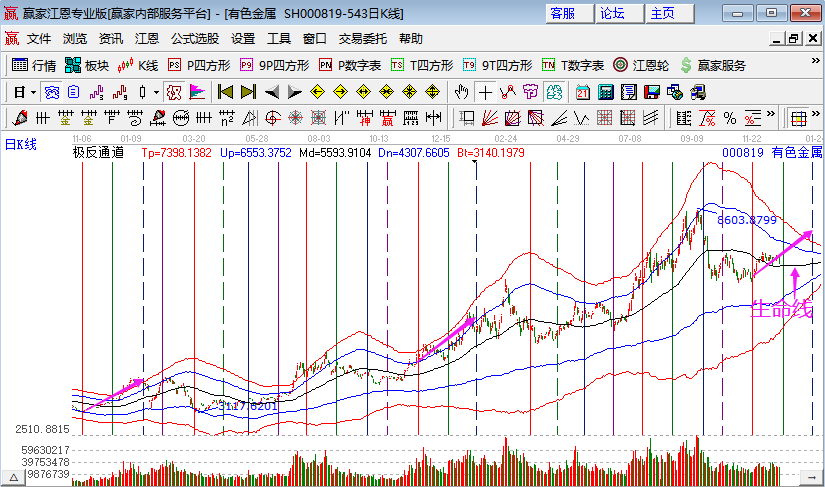Open the 交易委托 menu

click(363, 38)
